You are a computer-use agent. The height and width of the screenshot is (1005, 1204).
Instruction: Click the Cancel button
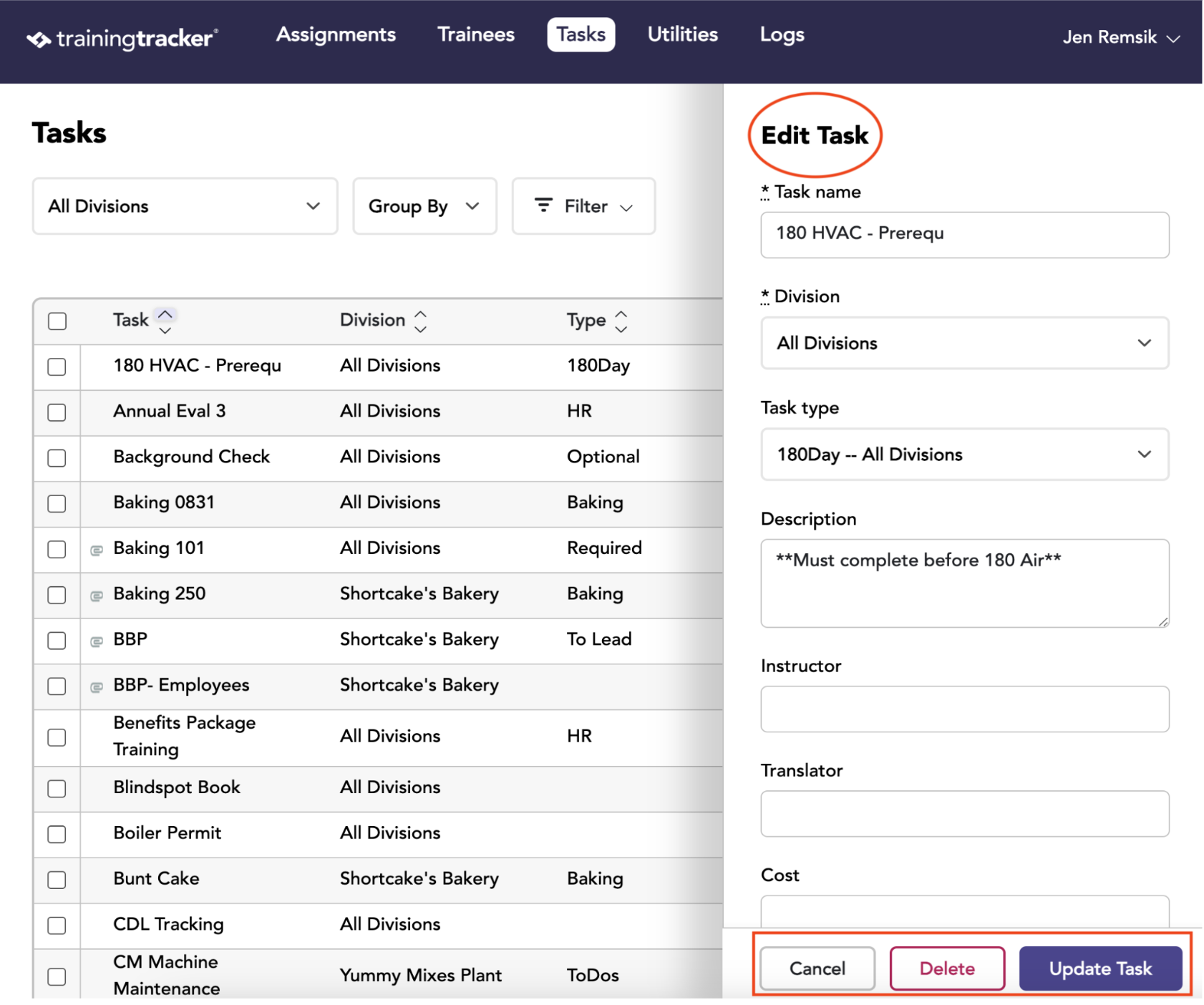pyautogui.click(x=817, y=968)
